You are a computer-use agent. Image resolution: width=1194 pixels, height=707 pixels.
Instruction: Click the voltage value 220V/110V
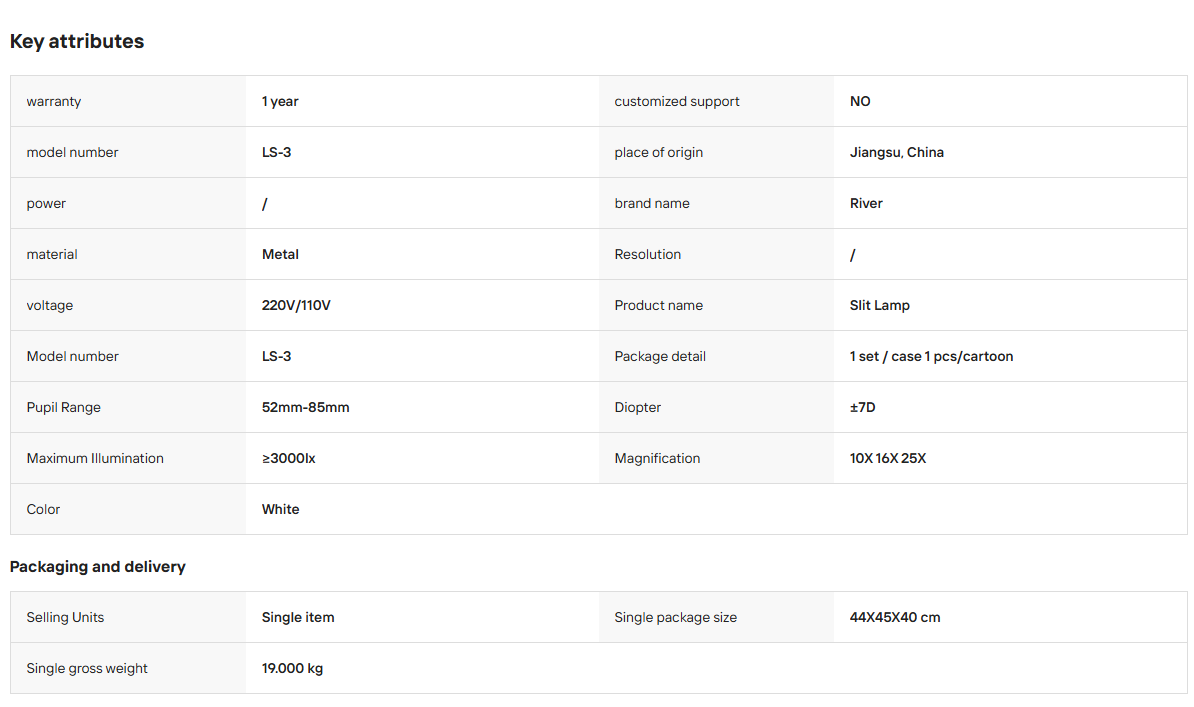(296, 306)
